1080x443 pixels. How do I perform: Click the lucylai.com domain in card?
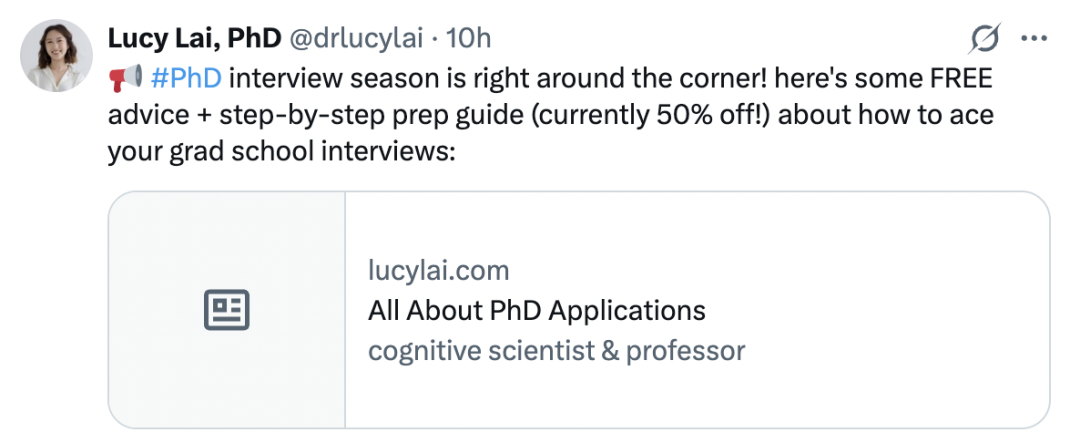(x=439, y=270)
